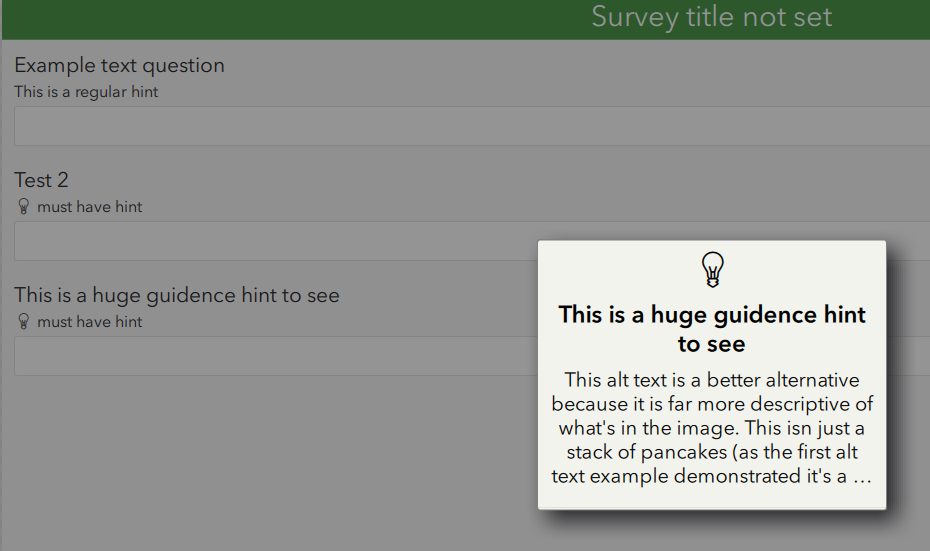The height and width of the screenshot is (551, 930).
Task: Click the "This is a regular hint" text
Action: click(86, 92)
